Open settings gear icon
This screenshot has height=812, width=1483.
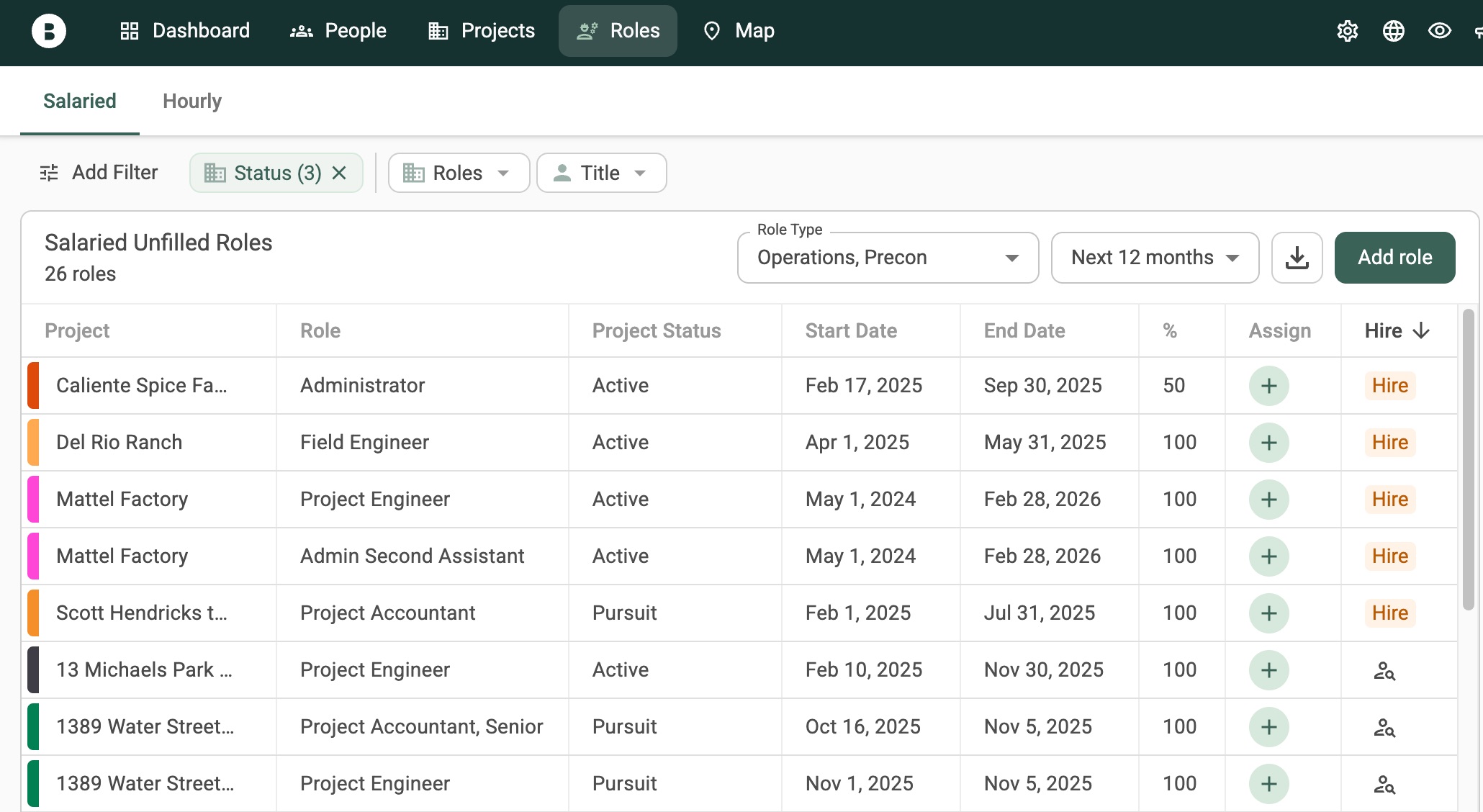[x=1347, y=31]
